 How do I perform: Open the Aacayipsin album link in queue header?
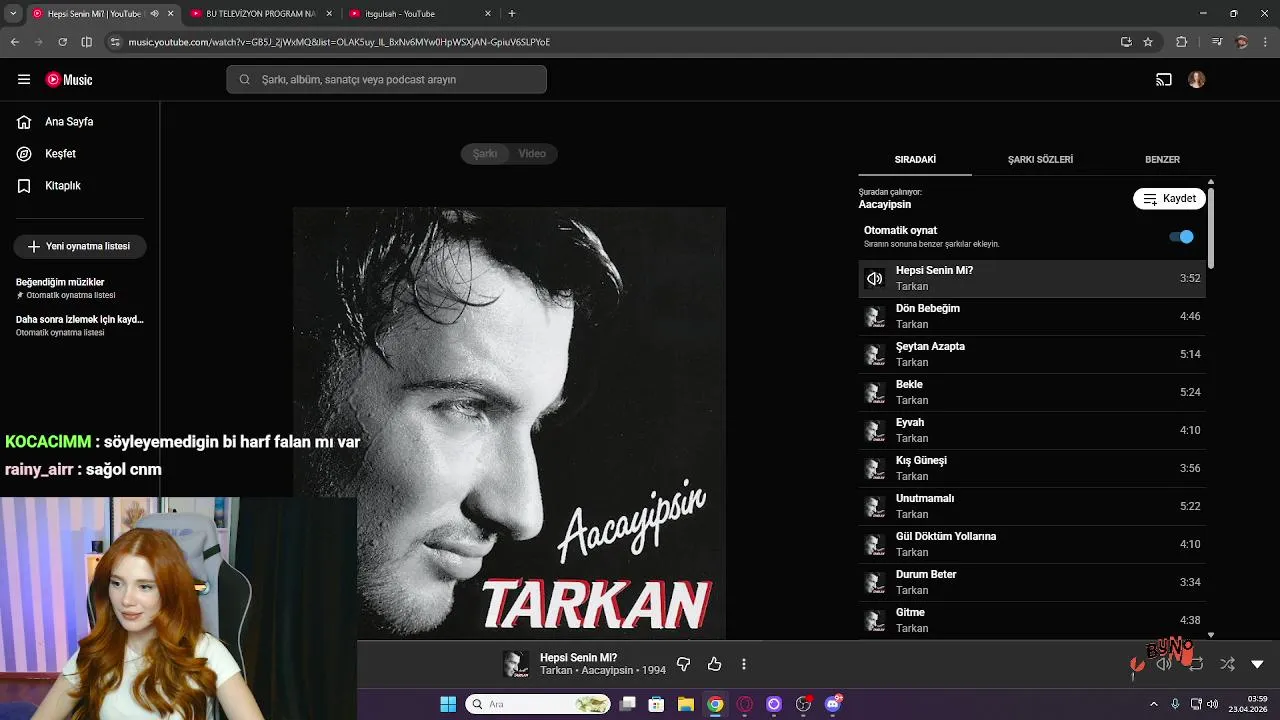point(885,204)
